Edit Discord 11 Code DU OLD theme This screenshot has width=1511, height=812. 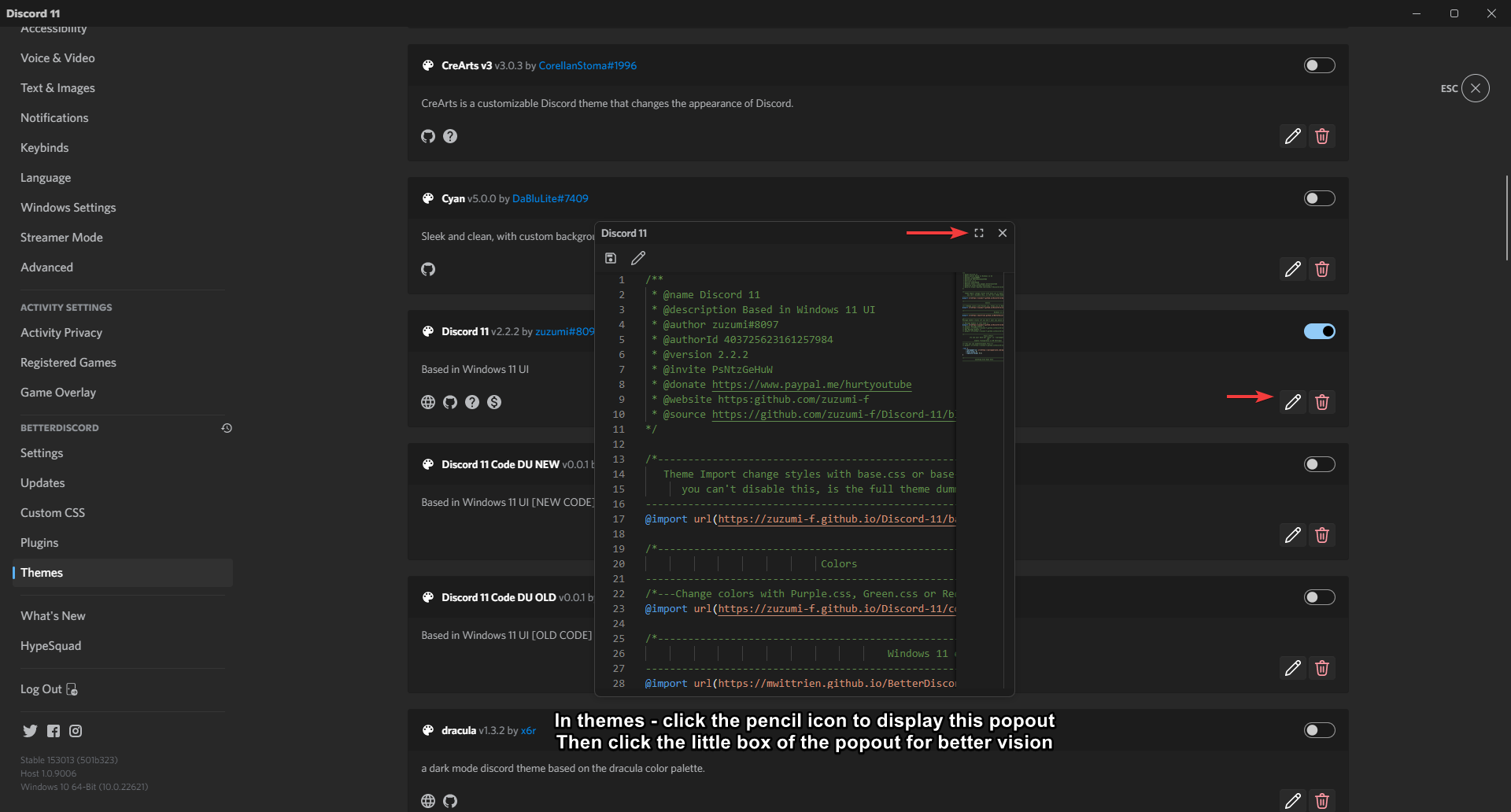coord(1293,668)
